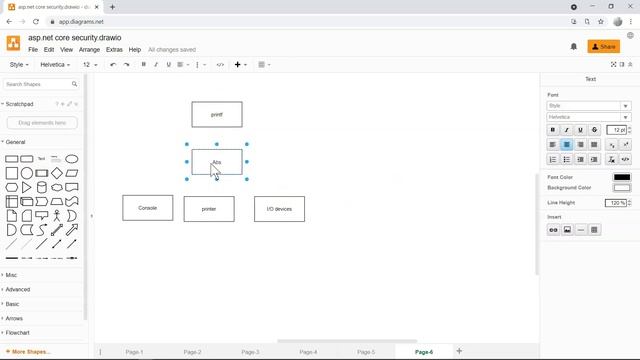Toggle strikethrough in the Text panel
This screenshot has height=360, width=640.
click(x=594, y=130)
